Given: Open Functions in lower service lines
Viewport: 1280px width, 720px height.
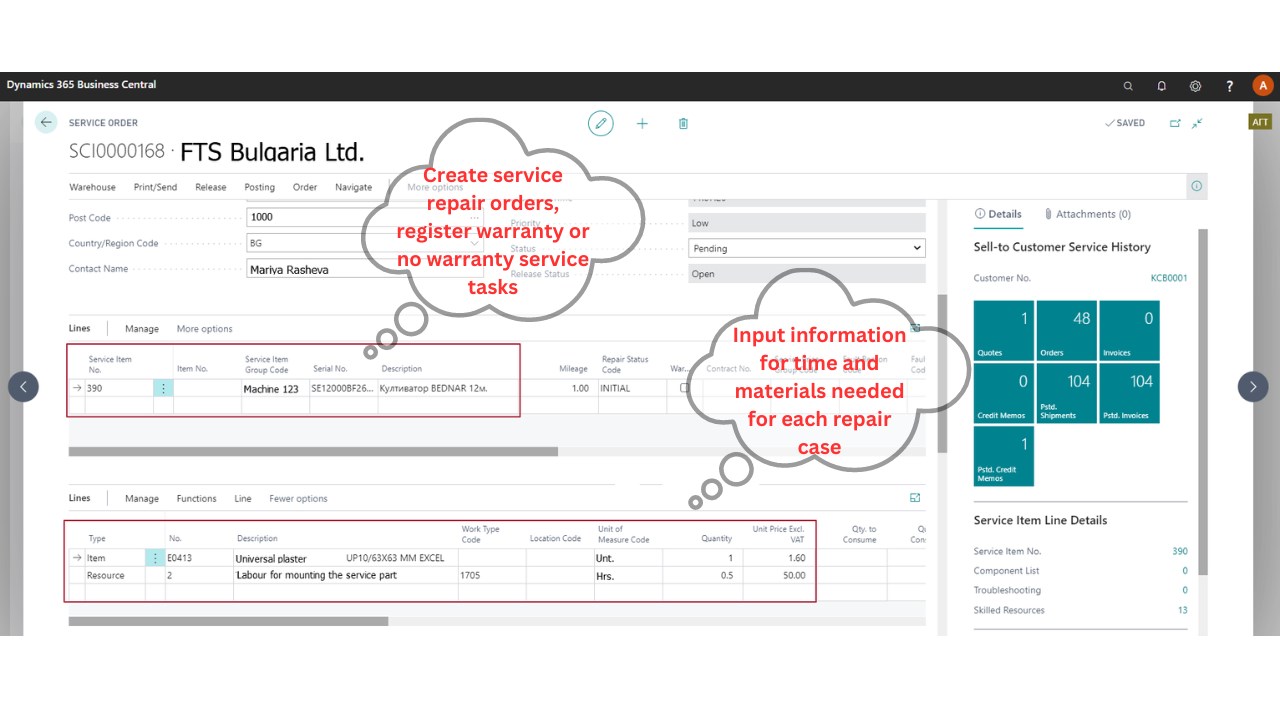Looking at the screenshot, I should point(196,499).
